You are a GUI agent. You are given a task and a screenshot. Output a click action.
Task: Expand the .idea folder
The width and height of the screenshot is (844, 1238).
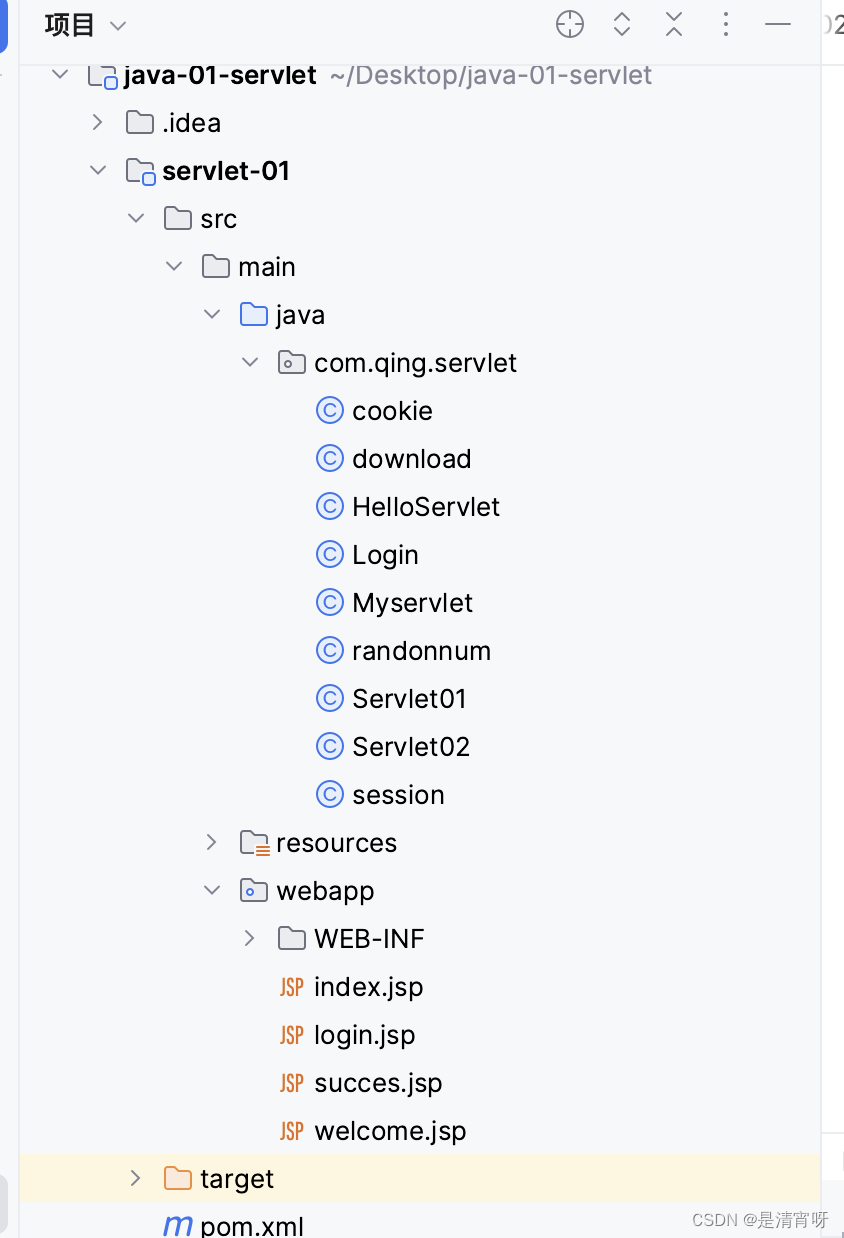tap(98, 122)
